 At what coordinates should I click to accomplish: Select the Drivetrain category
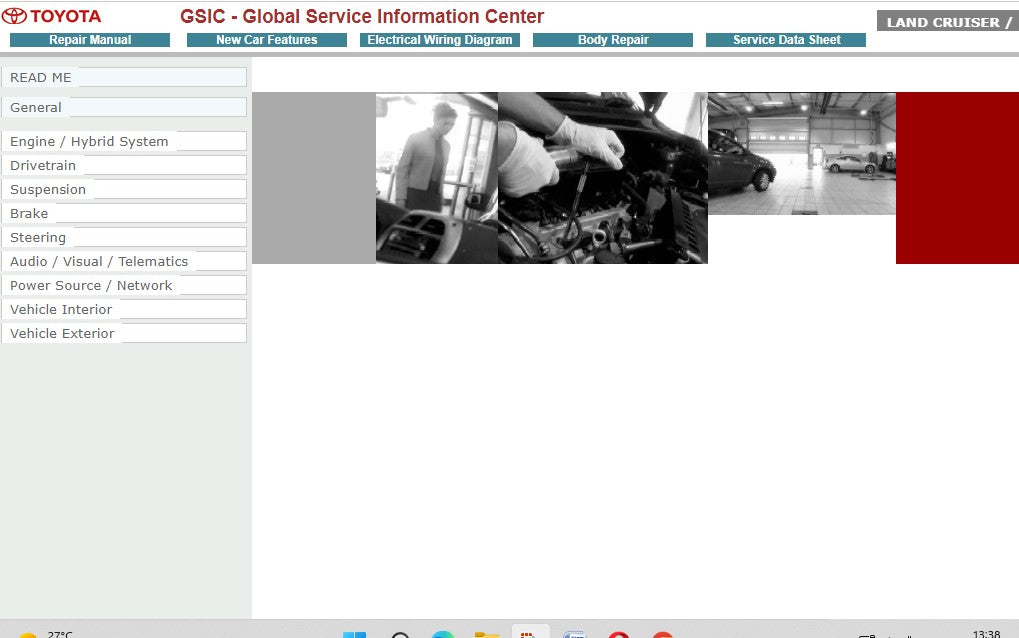(124, 165)
